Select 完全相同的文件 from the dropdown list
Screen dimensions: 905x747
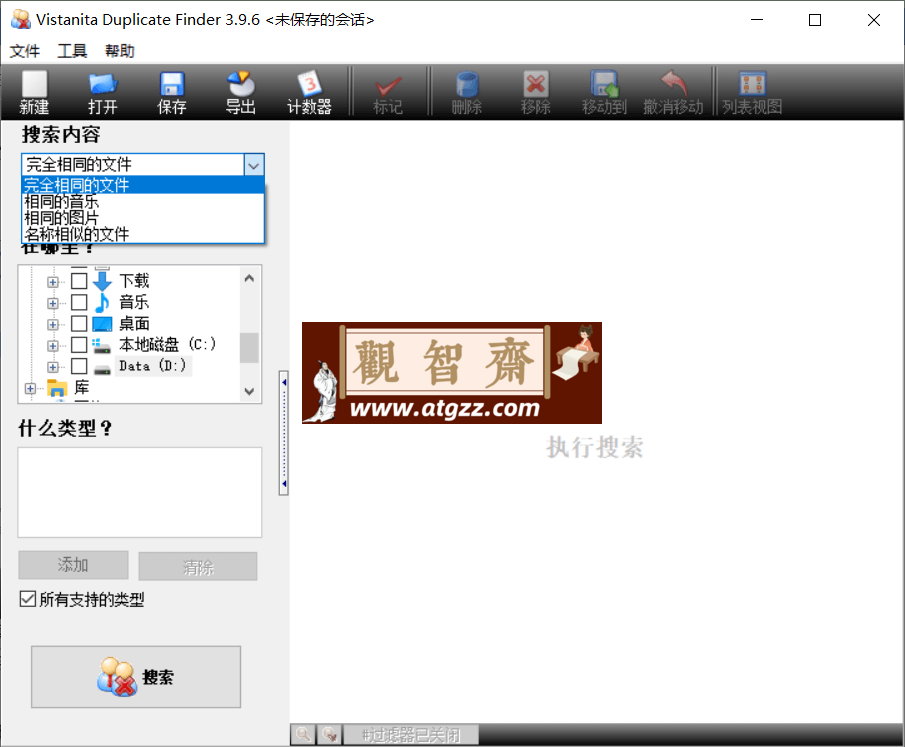[x=143, y=185]
